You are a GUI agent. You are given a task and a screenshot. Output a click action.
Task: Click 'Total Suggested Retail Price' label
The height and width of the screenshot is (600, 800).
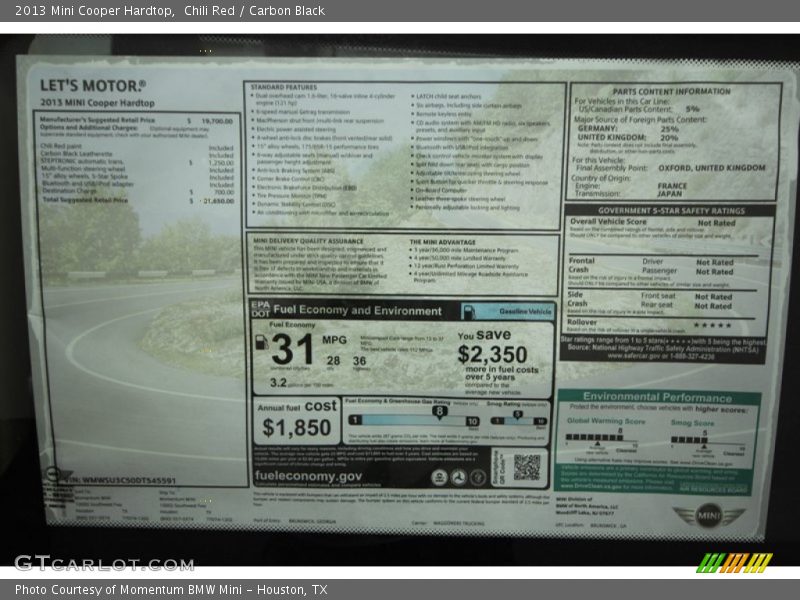[85, 199]
